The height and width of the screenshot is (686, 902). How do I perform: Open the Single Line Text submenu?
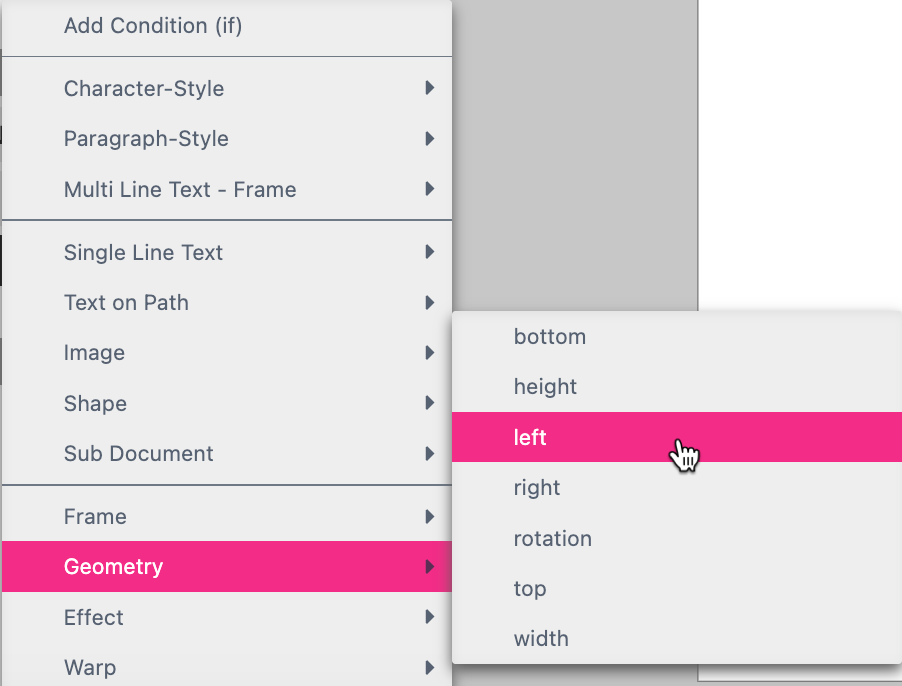point(227,252)
